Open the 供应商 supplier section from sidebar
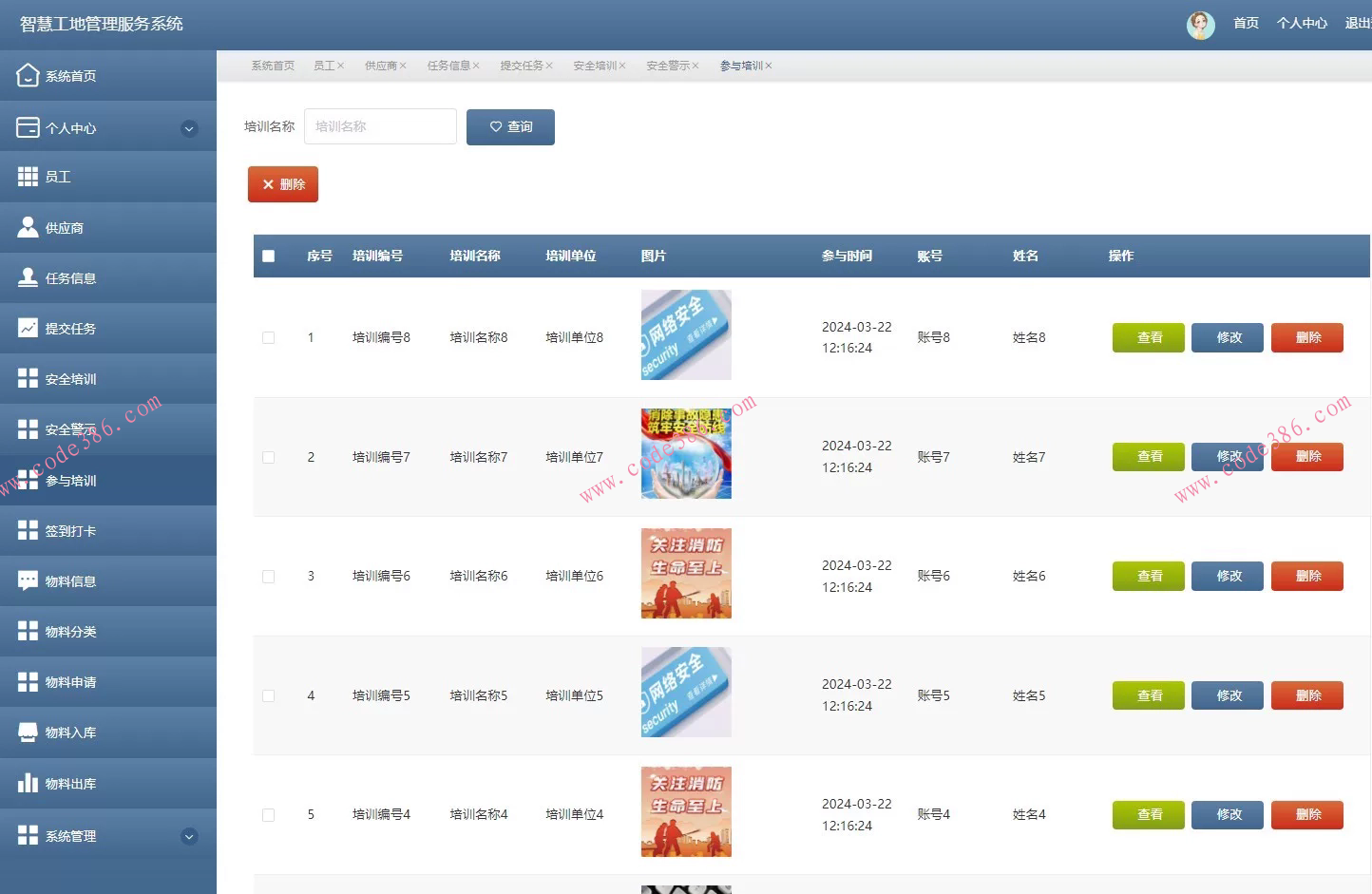 [x=28, y=226]
